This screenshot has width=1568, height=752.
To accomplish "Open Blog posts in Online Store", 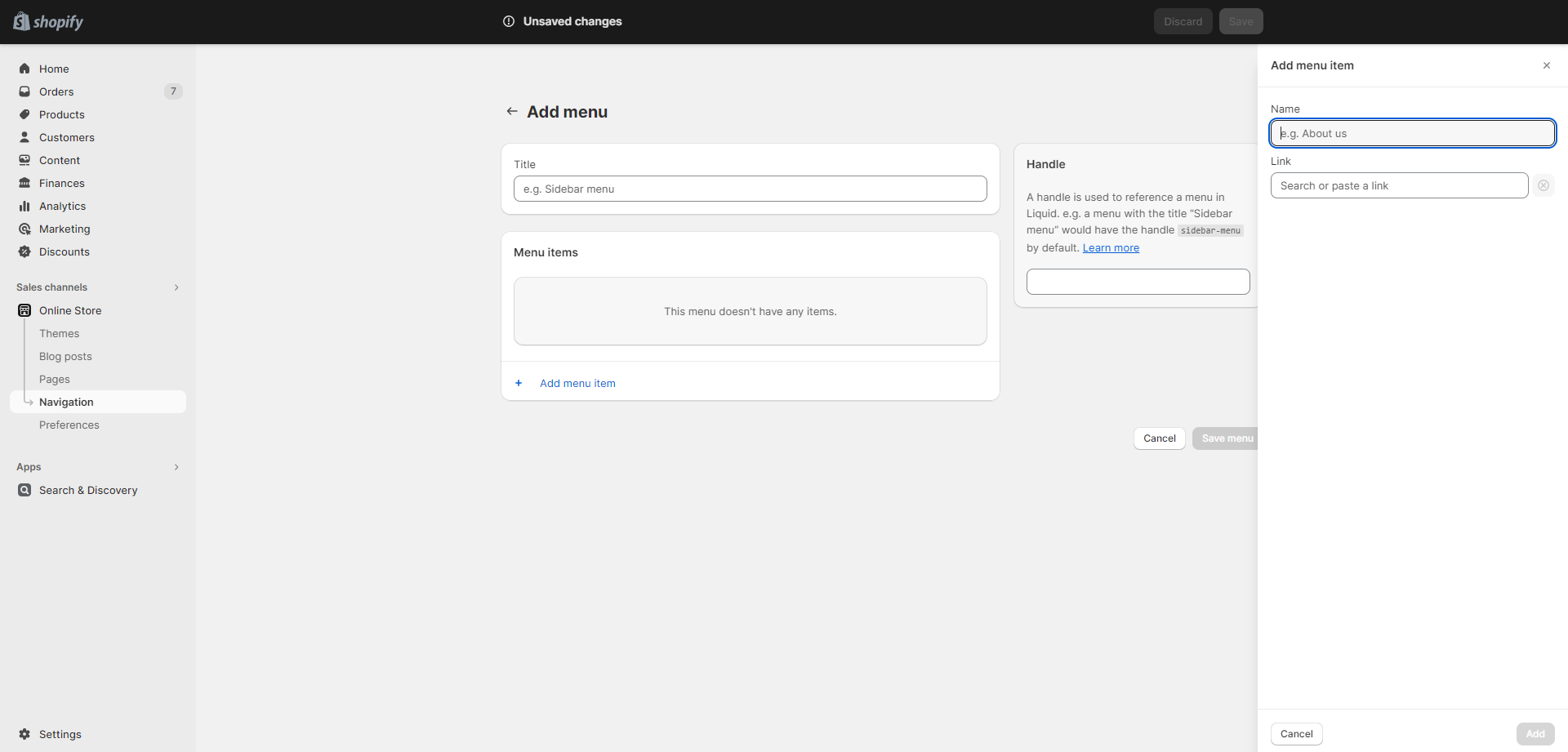I will tap(65, 356).
